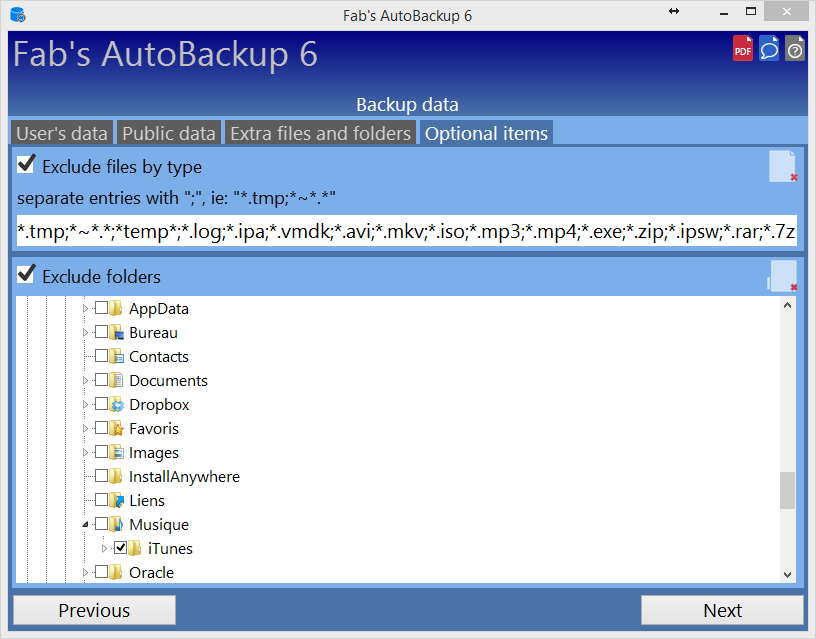Switch to the Public data tab
Image resolution: width=816 pixels, height=639 pixels.
169,133
